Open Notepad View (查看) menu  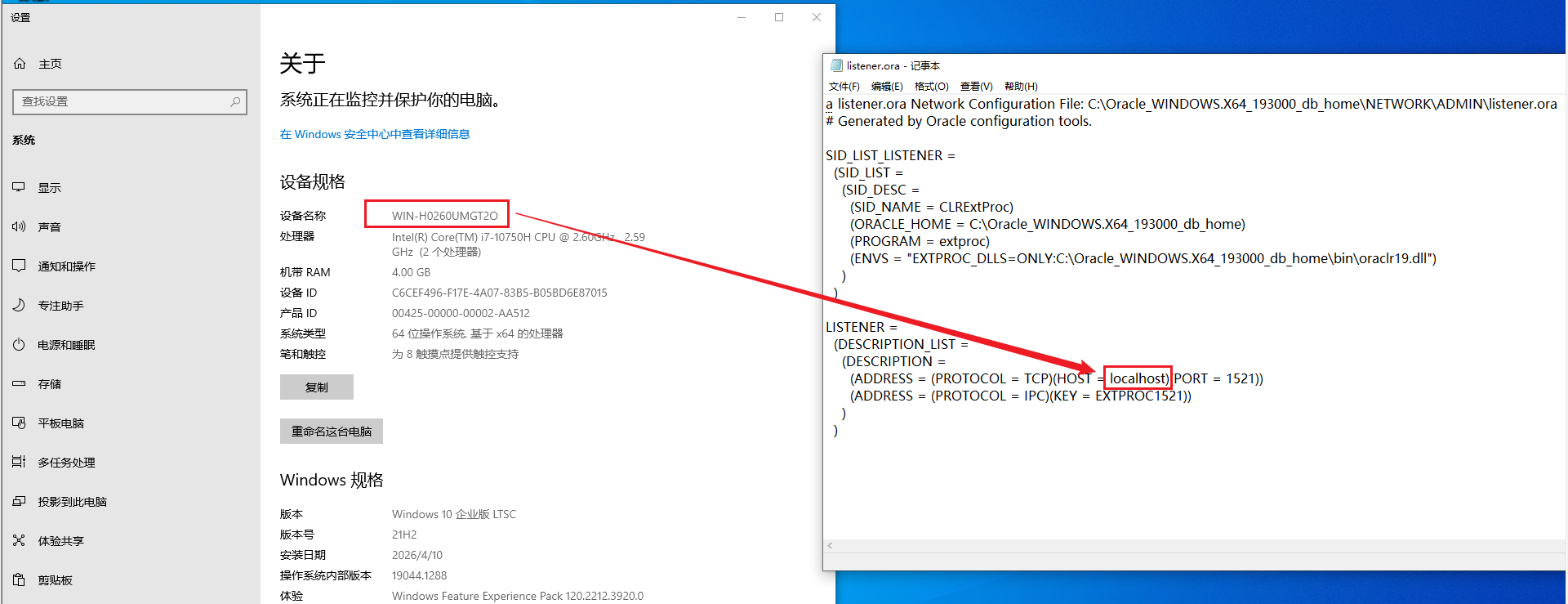(976, 87)
